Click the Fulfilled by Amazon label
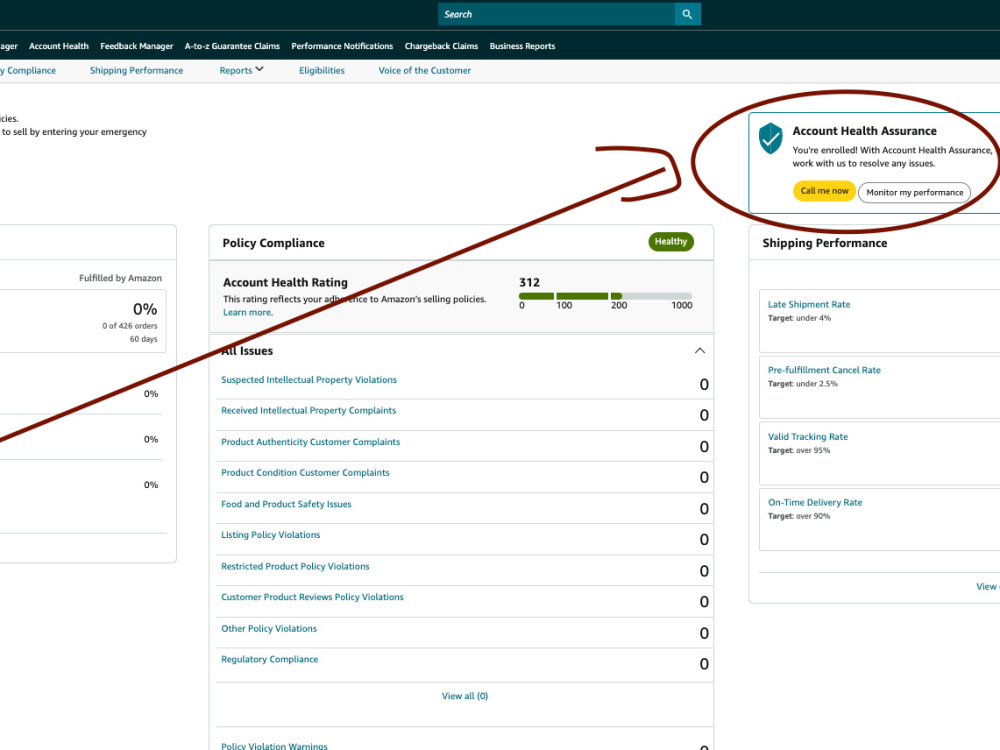 (121, 278)
